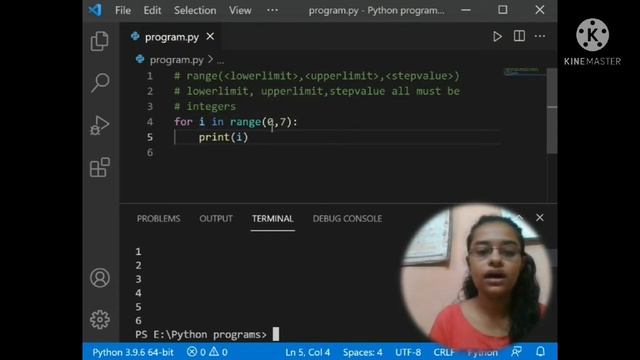Click the VS Code logo icon
This screenshot has width=640, height=360.
point(96,10)
